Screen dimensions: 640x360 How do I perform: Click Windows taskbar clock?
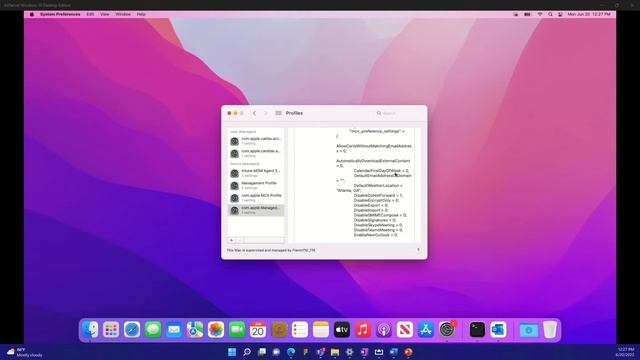(x=626, y=352)
